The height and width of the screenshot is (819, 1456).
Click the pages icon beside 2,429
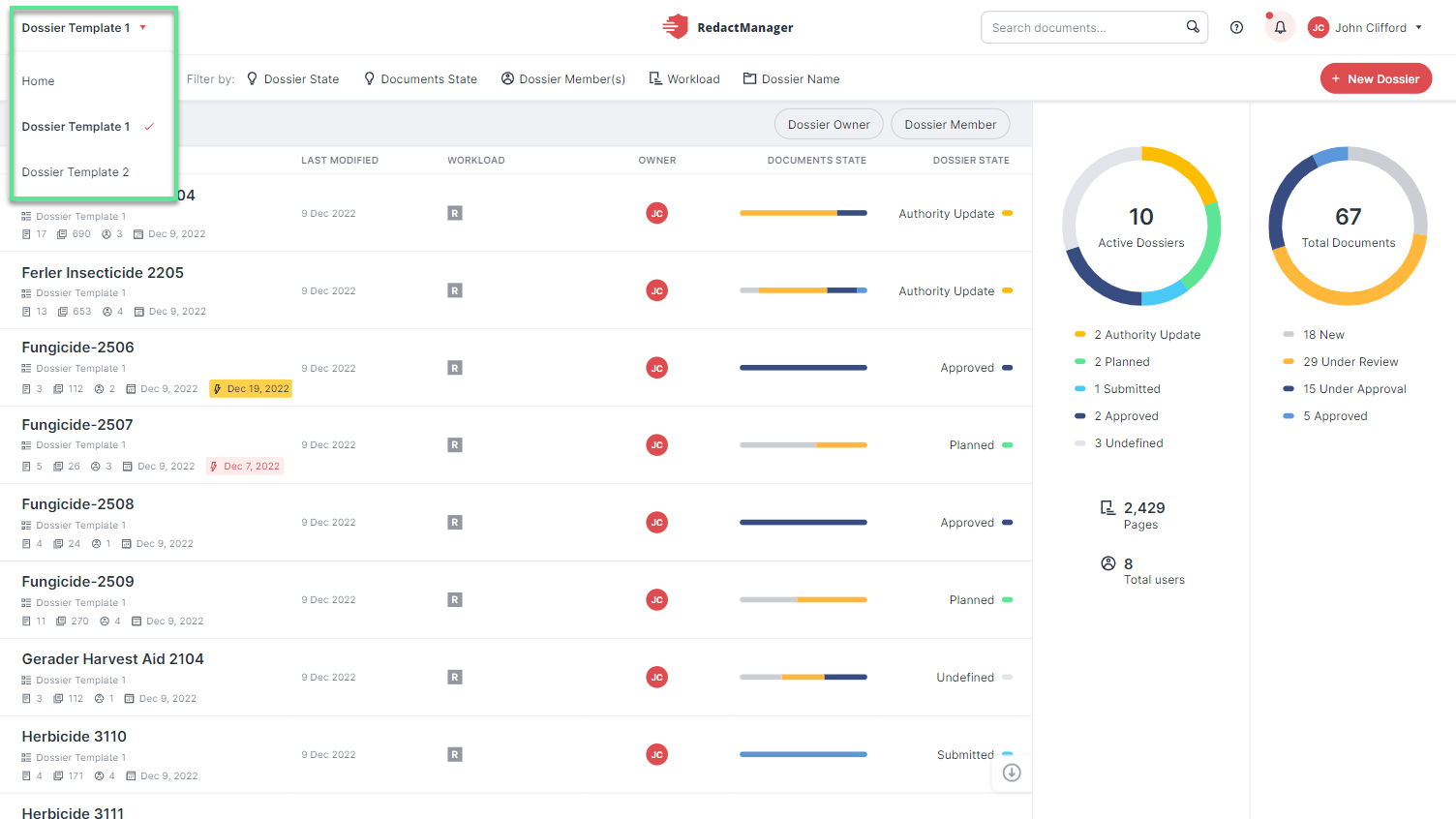tap(1108, 507)
